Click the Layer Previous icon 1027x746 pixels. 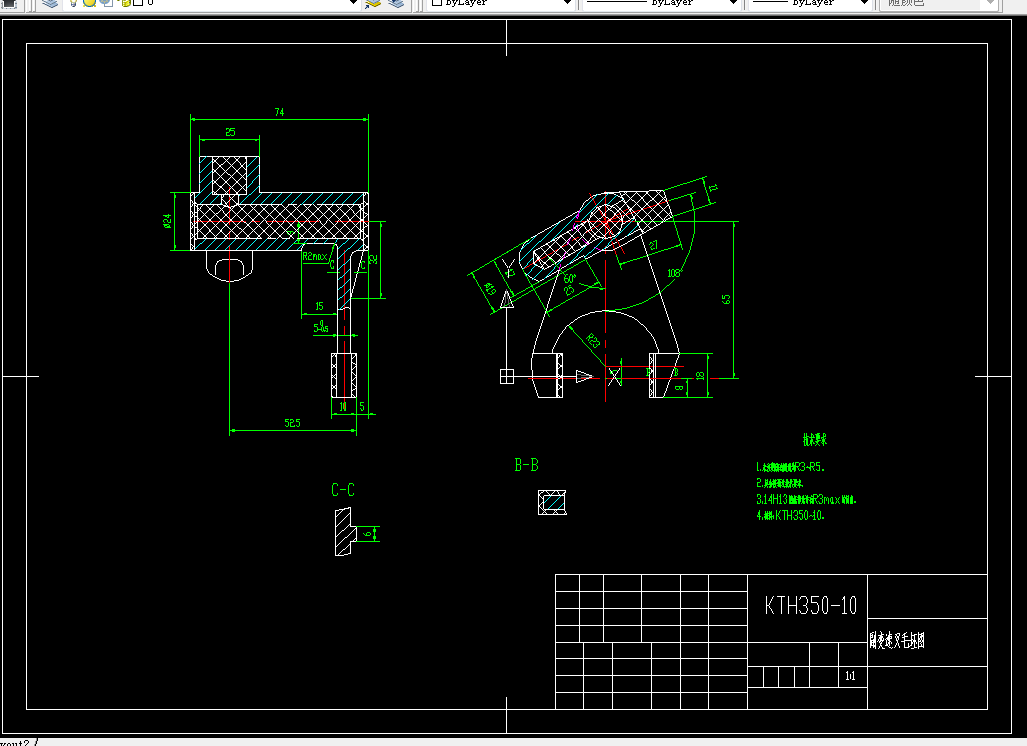click(x=396, y=3)
